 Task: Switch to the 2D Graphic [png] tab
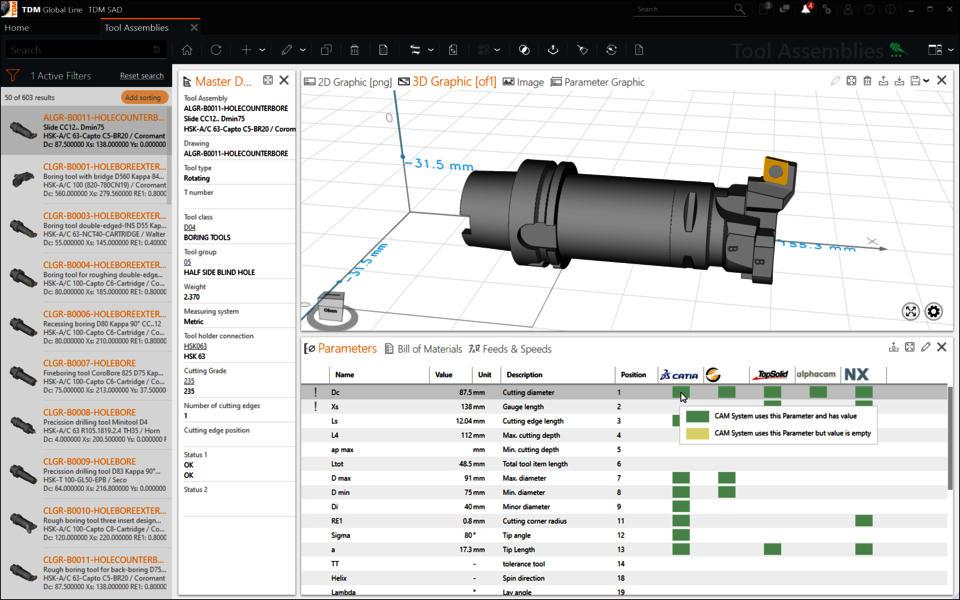click(x=348, y=82)
